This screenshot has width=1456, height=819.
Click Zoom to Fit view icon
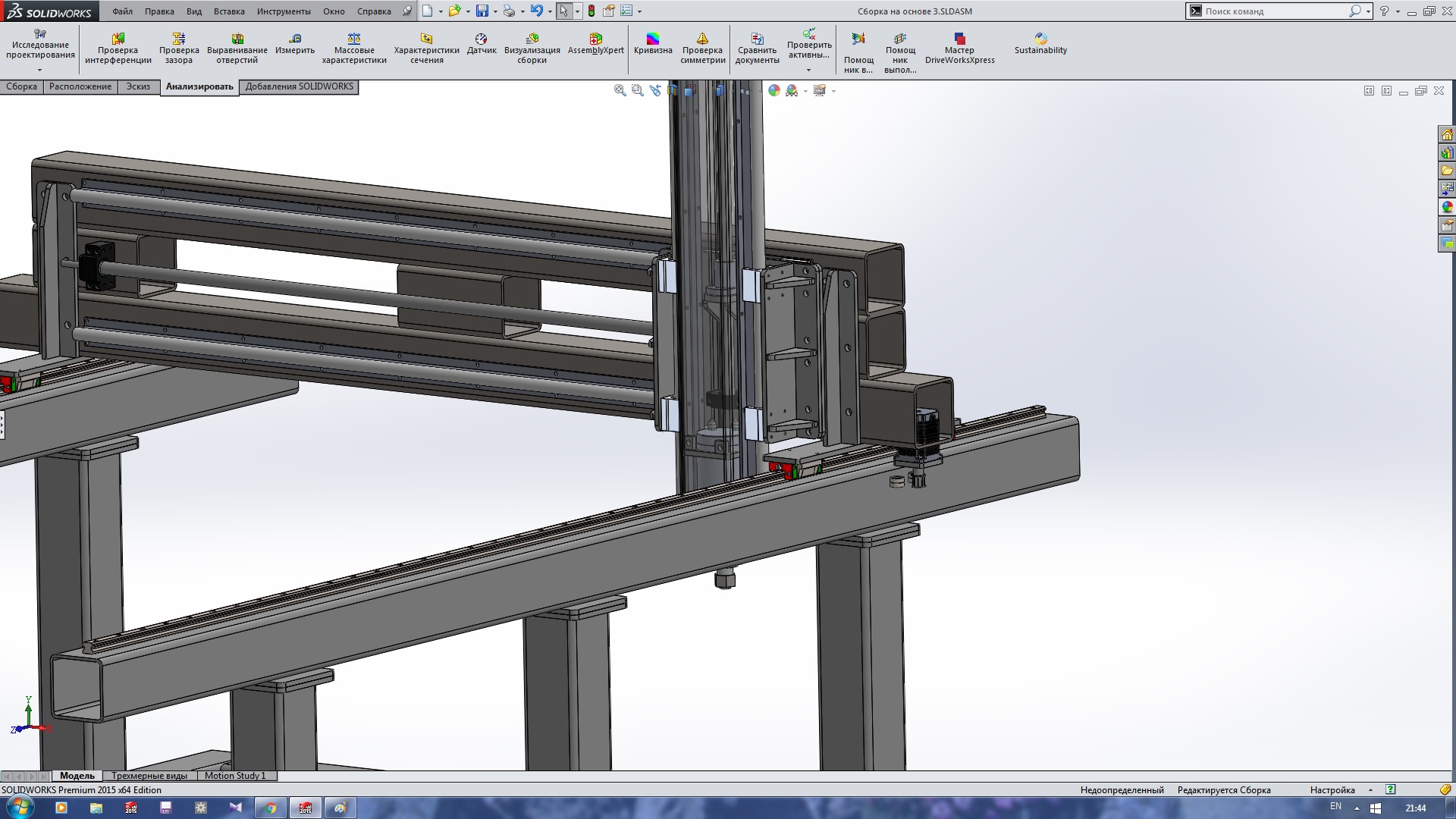tap(620, 90)
